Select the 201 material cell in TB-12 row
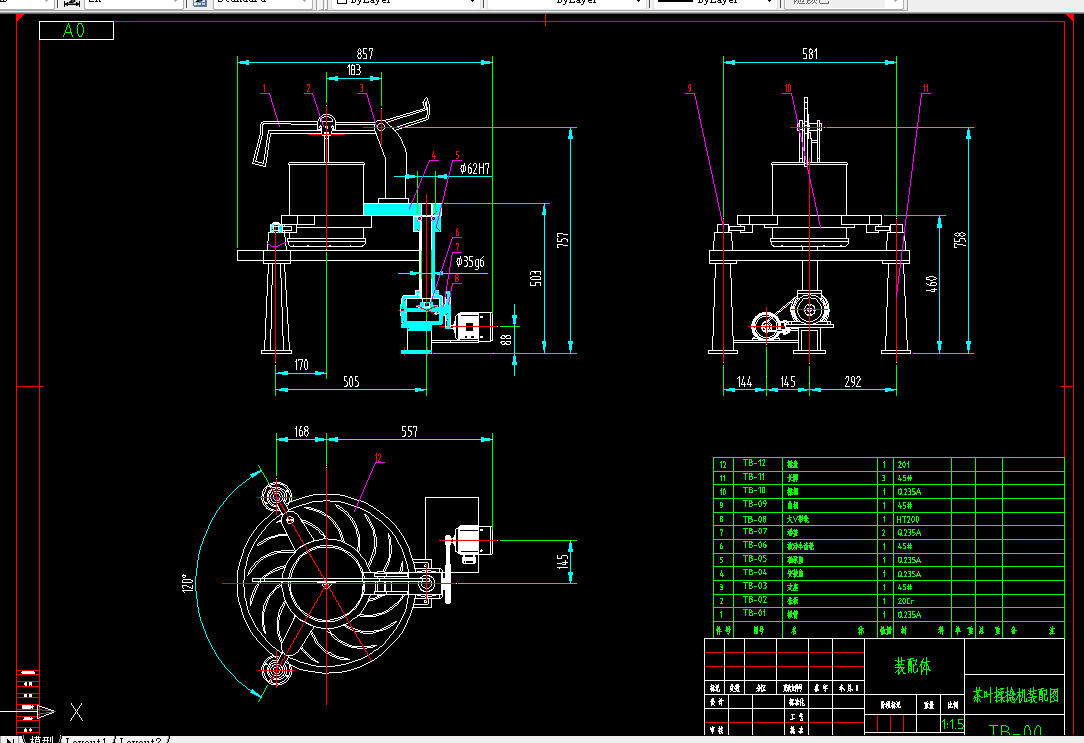 coord(922,464)
